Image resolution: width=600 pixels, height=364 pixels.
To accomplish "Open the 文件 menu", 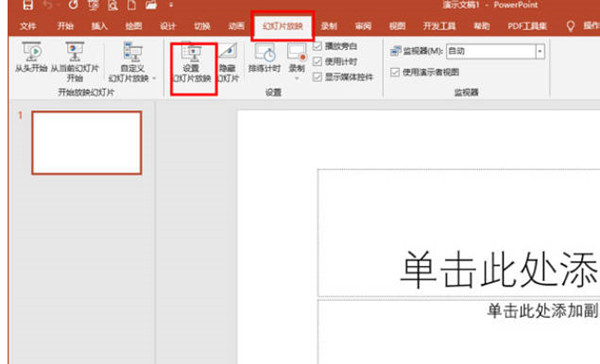I will (x=28, y=26).
